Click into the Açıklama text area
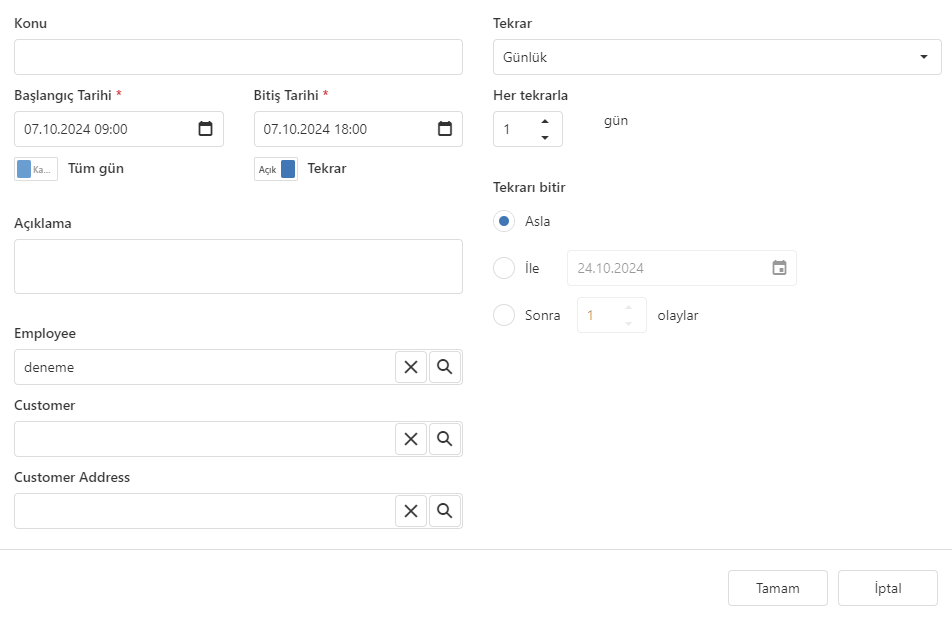Screen dimensions: 952x618 point(238,267)
